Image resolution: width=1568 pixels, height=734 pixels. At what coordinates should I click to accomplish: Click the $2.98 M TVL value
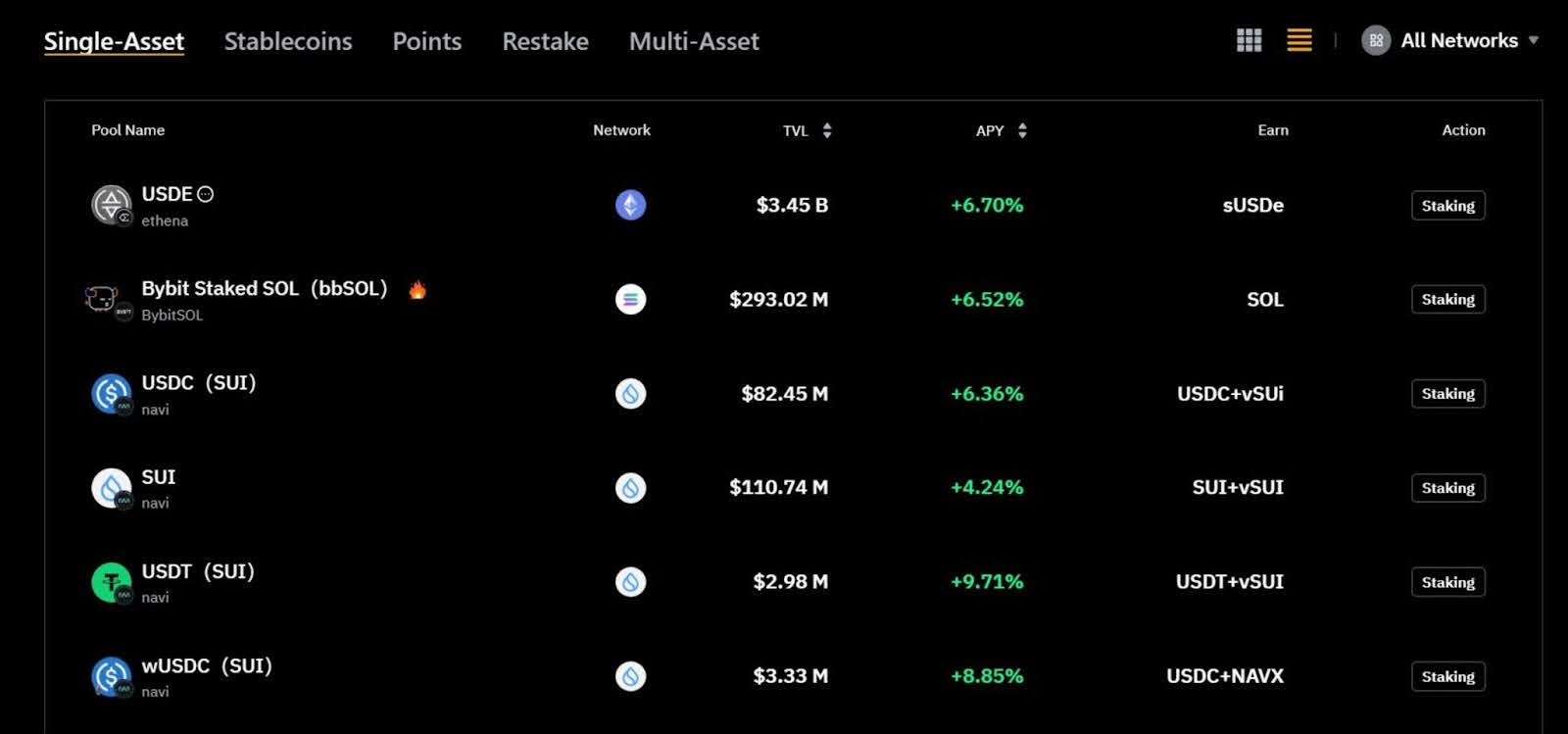pos(790,581)
